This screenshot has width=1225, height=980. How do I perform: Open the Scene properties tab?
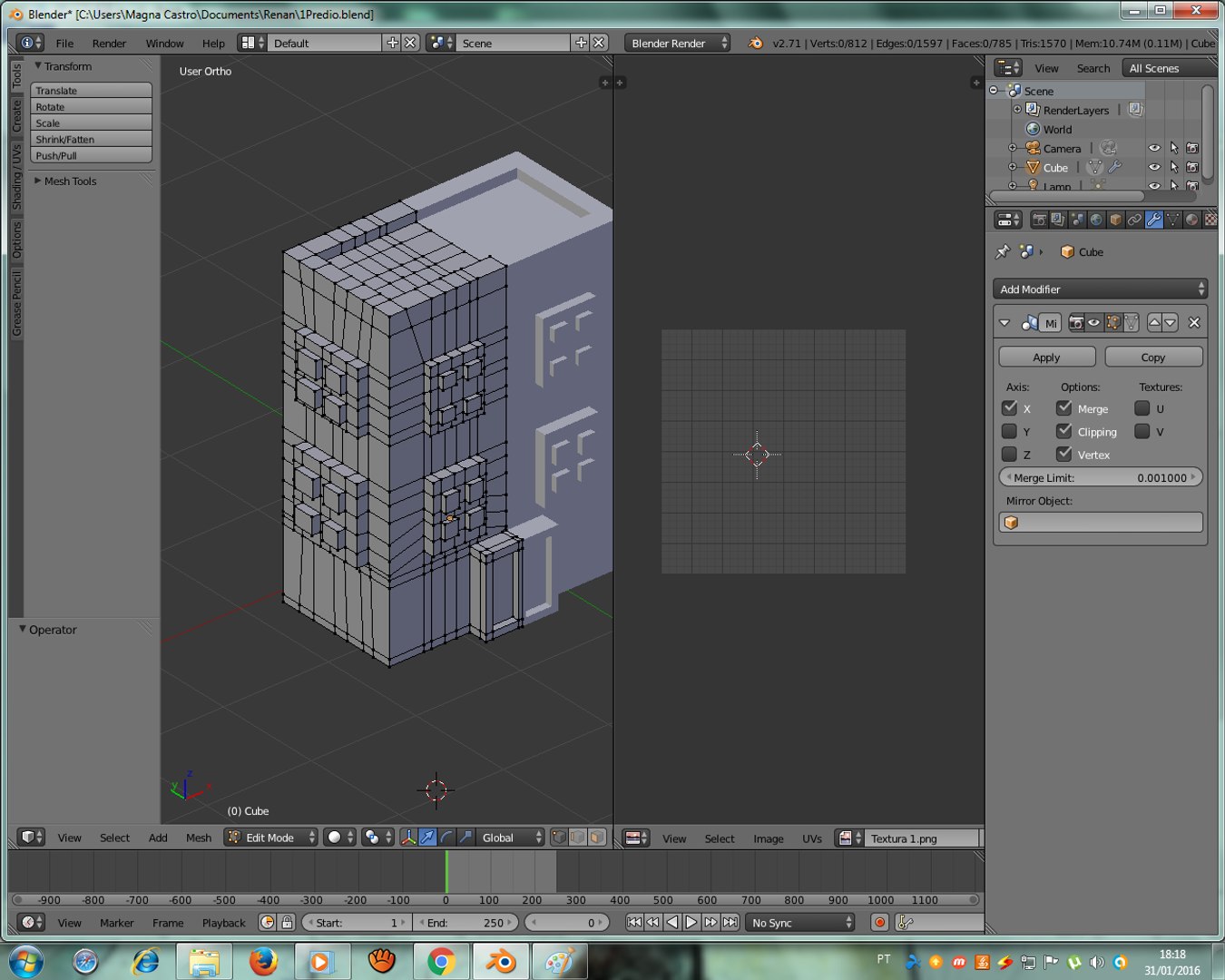click(1077, 220)
